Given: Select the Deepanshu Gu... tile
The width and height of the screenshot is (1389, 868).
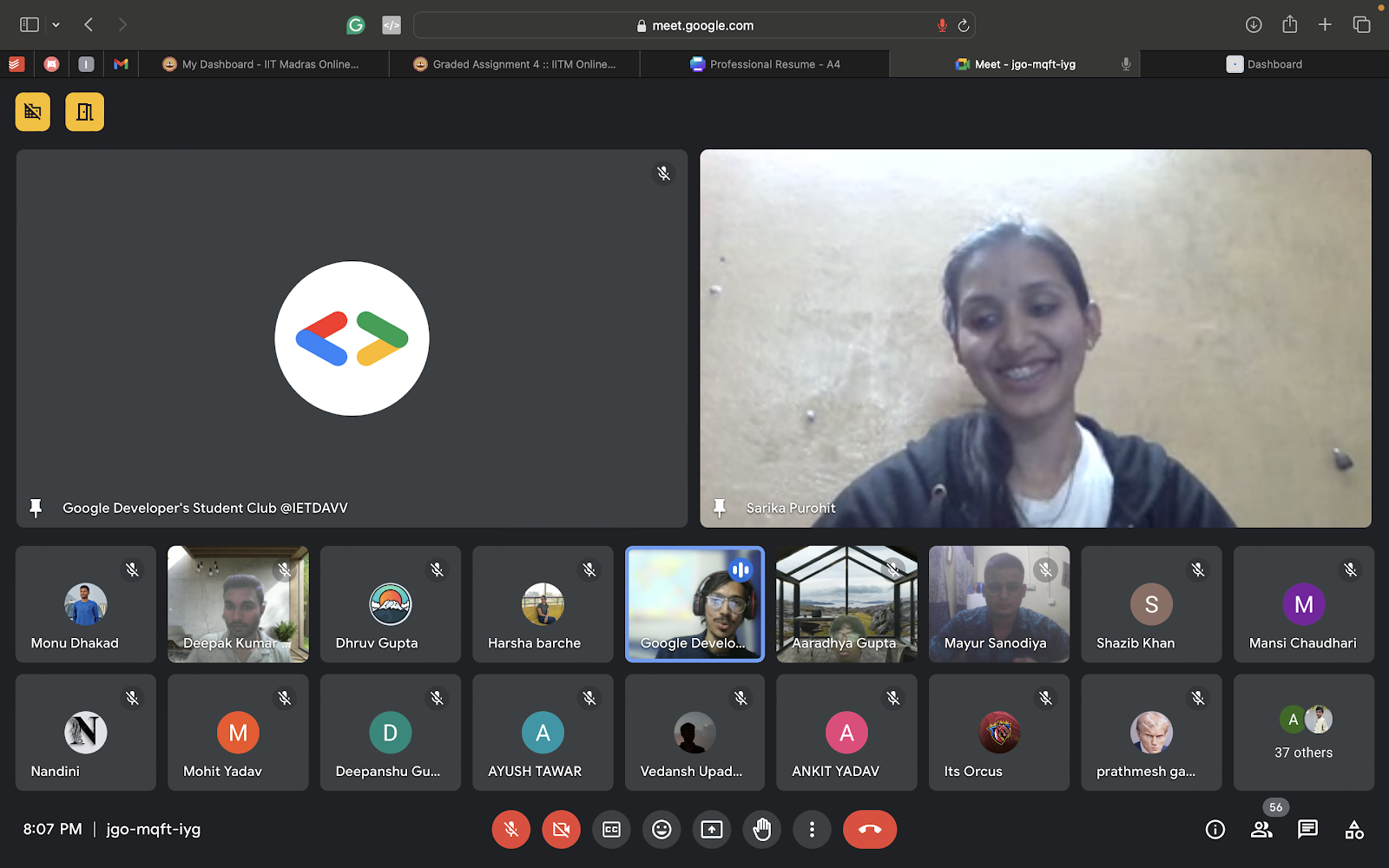Looking at the screenshot, I should coord(391,733).
